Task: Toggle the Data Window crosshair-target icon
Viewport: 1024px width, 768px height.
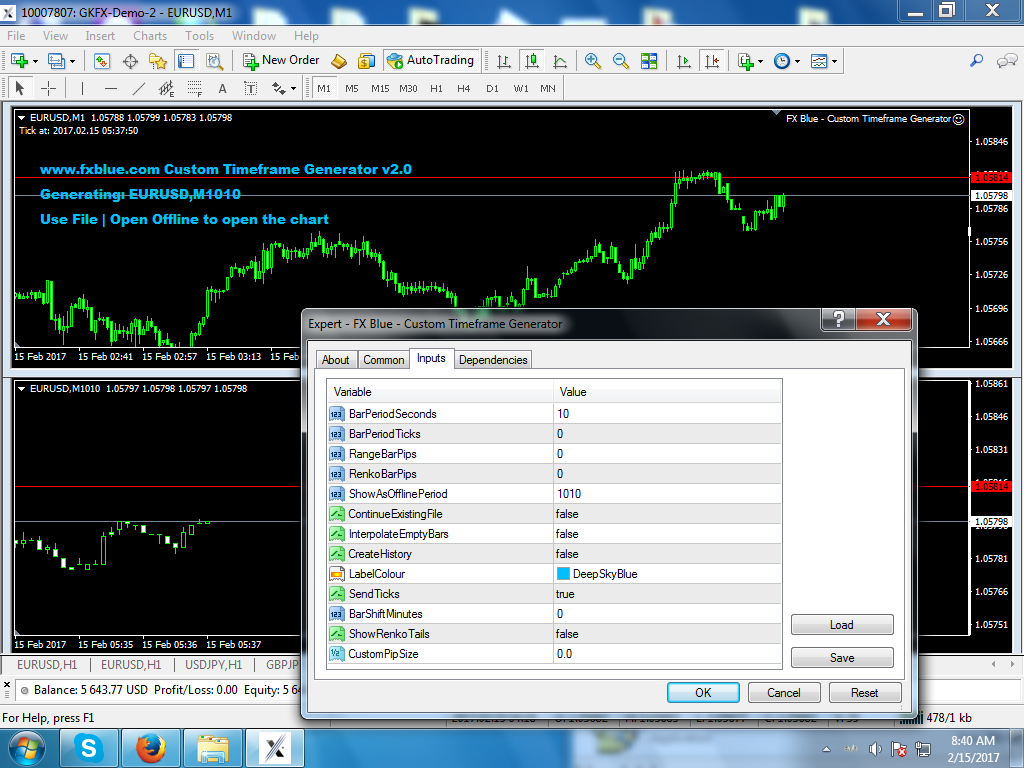Action: (130, 61)
